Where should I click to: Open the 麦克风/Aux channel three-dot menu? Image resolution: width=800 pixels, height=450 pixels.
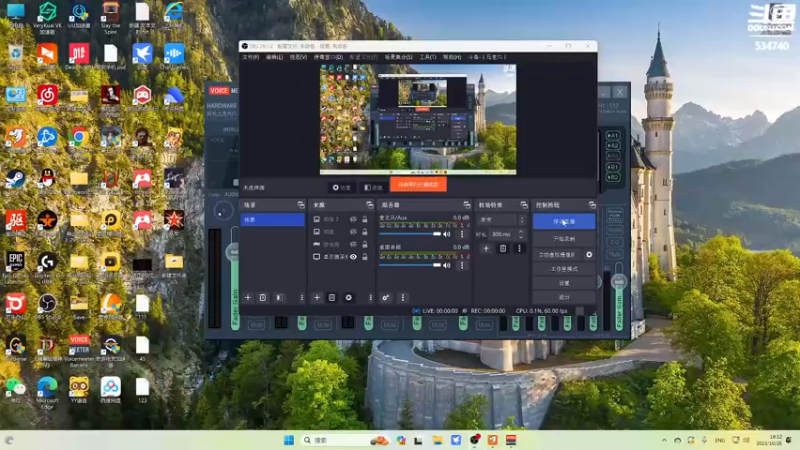click(462, 234)
